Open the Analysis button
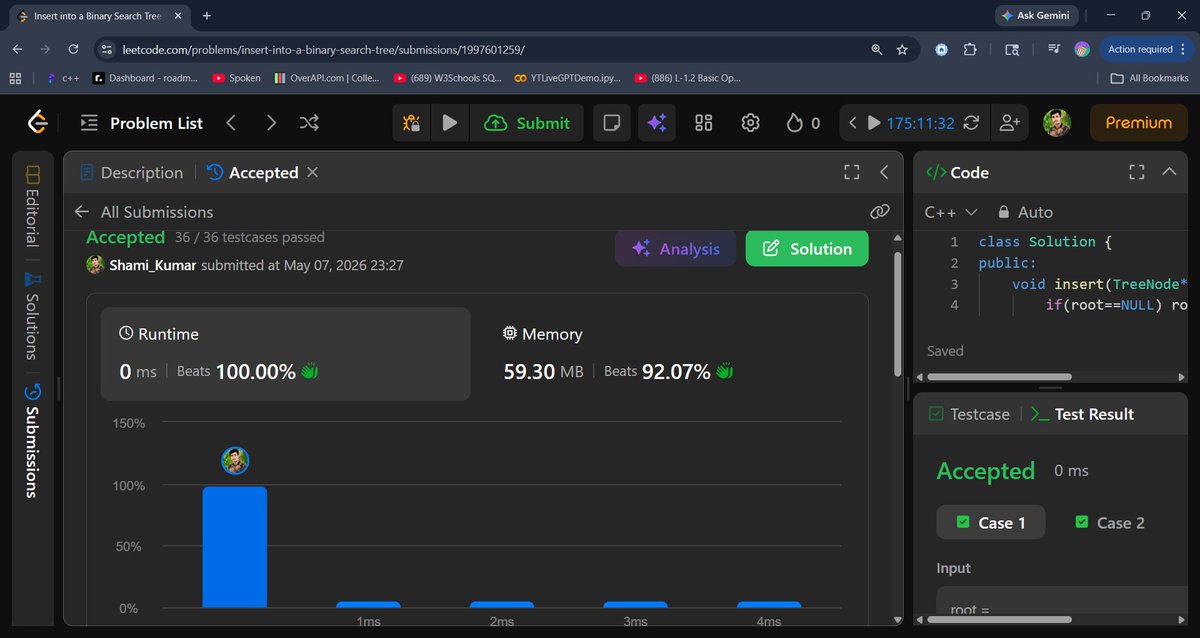 (676, 249)
